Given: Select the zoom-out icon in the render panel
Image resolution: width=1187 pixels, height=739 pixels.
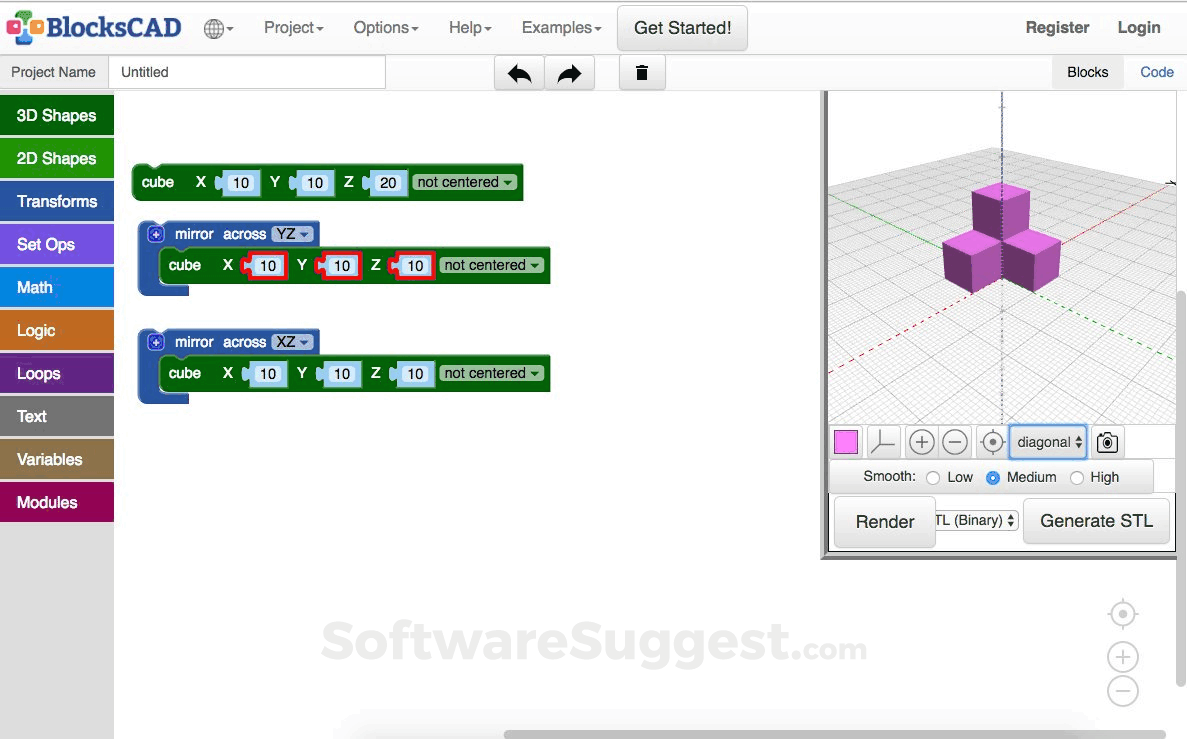Looking at the screenshot, I should pos(955,441).
